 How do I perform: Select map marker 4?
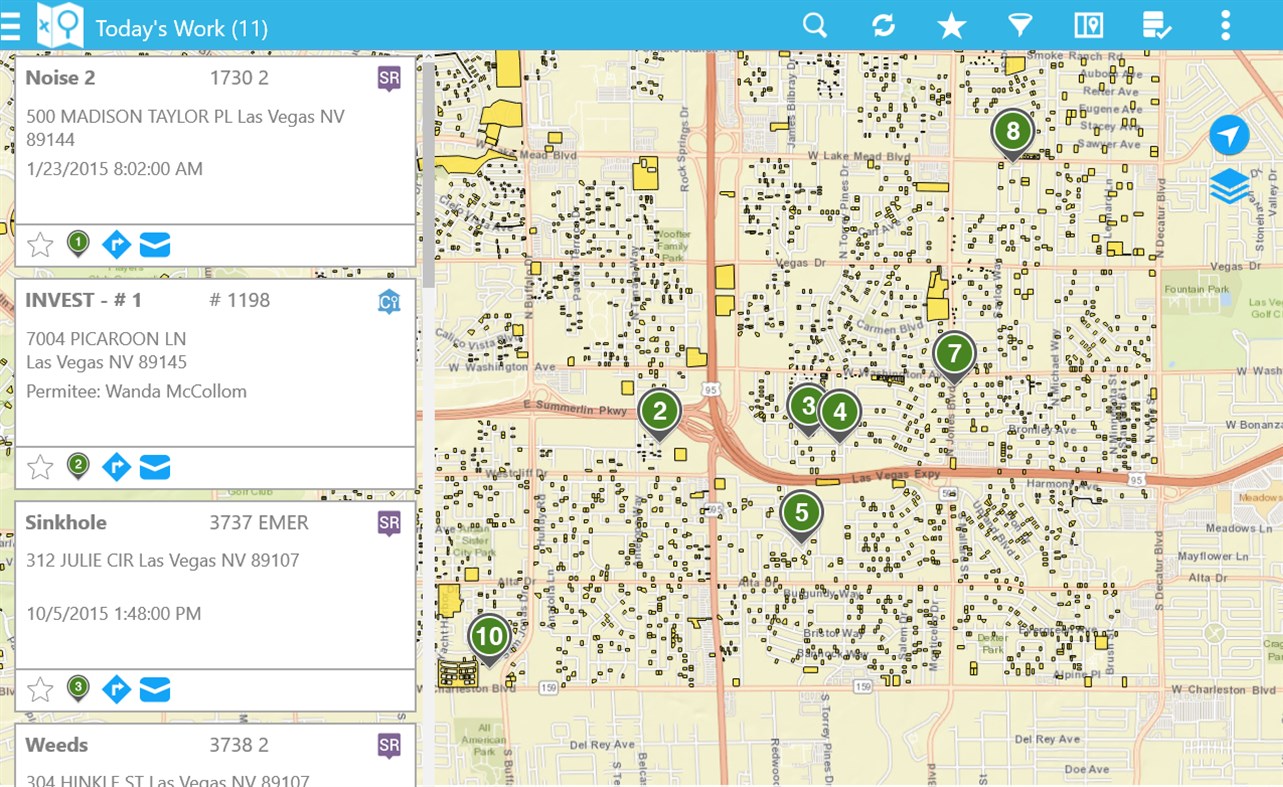[x=840, y=415]
